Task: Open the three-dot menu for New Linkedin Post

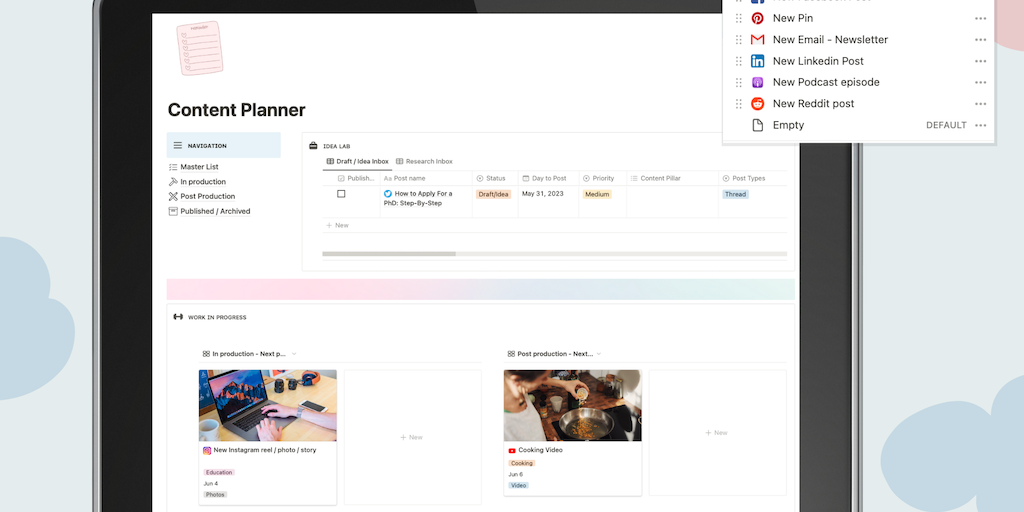Action: [x=980, y=61]
